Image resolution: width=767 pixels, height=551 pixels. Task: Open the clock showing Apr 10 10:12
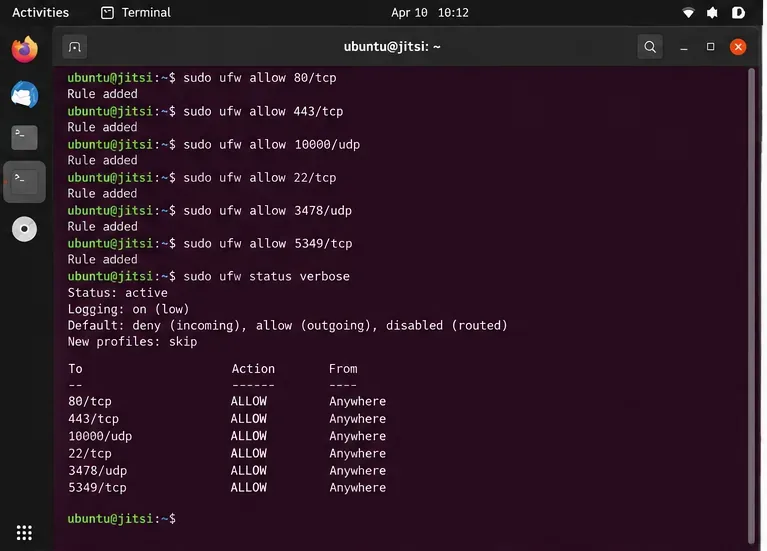point(429,13)
